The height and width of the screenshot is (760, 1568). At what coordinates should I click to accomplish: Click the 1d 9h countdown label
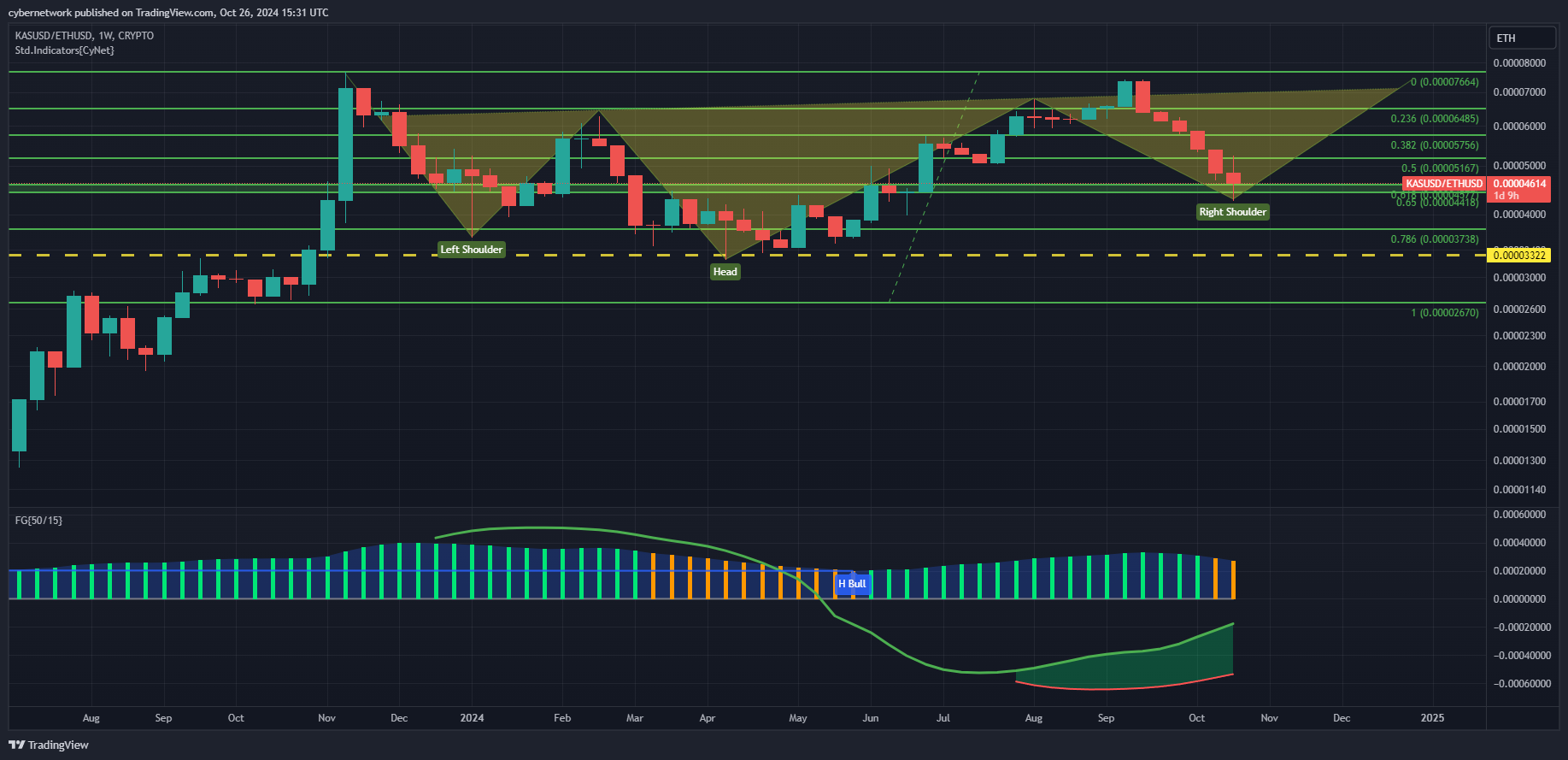[1506, 196]
